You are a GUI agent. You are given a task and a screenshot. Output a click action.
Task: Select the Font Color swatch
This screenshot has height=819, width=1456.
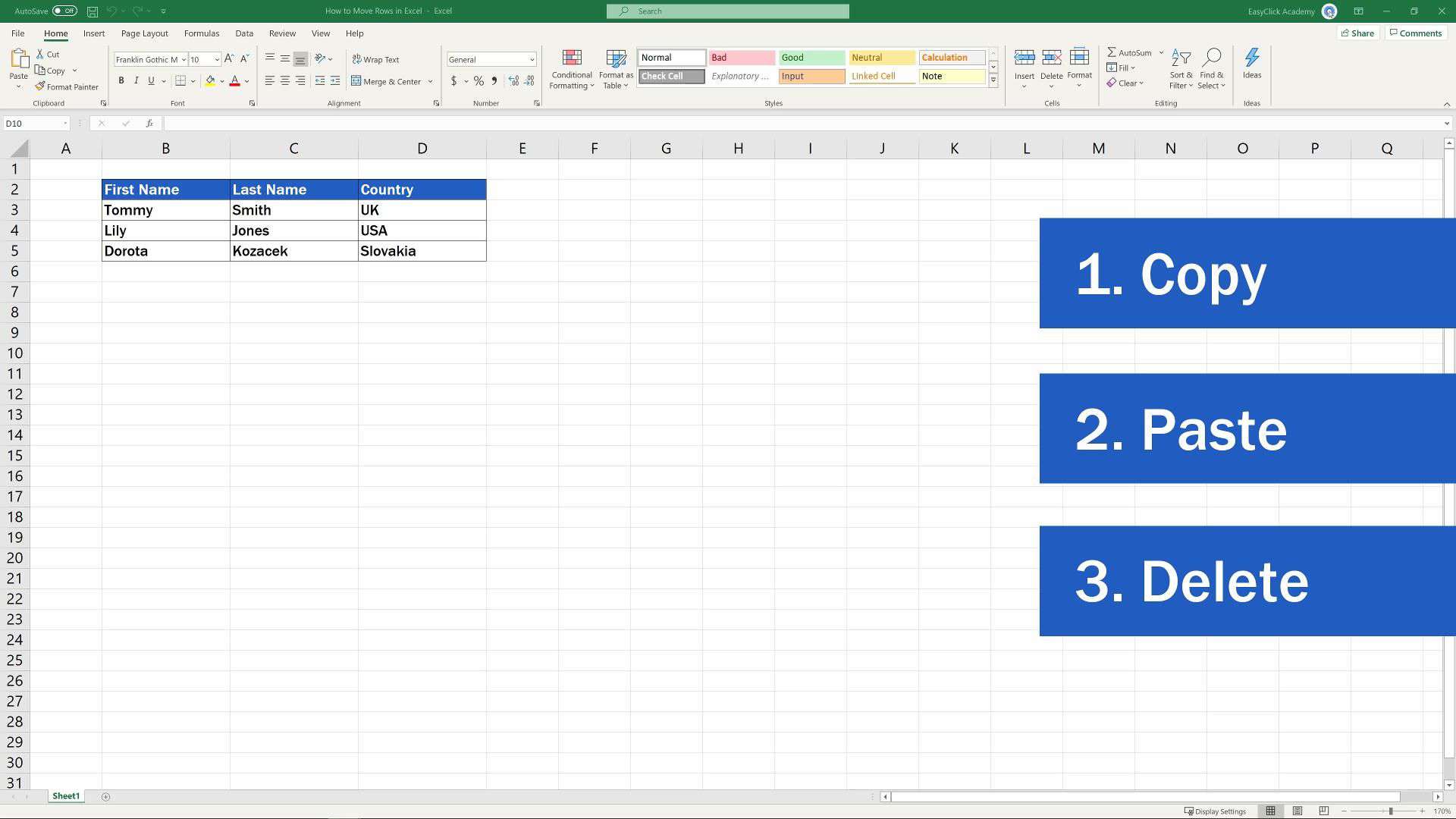[x=234, y=81]
